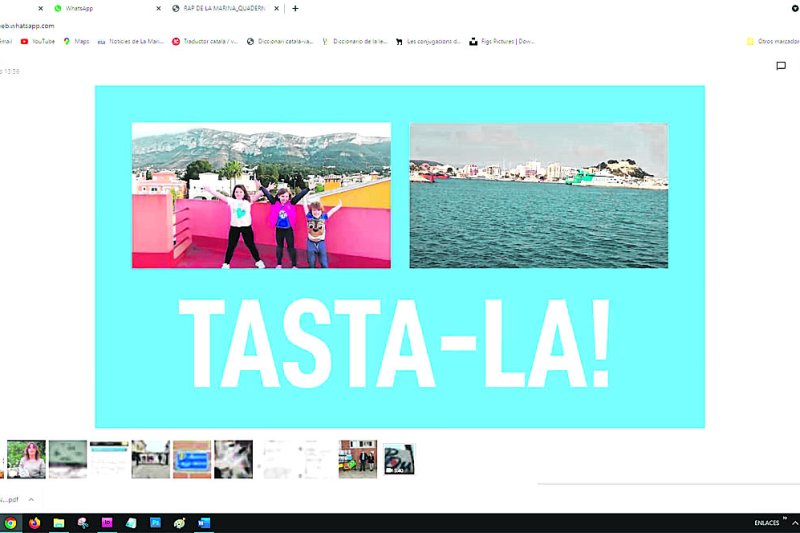Open the Otros marcadores bookmarks folder

tap(772, 41)
